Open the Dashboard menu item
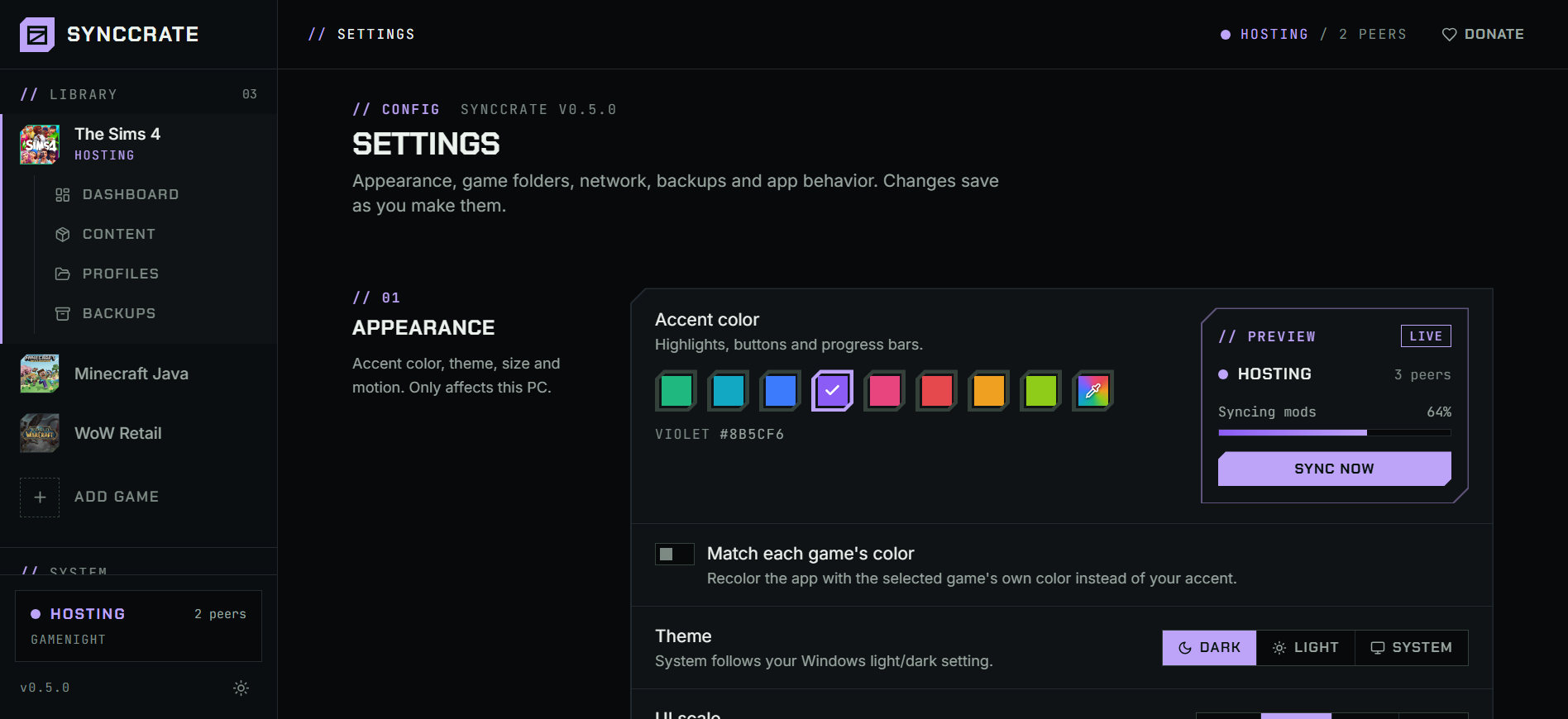 155,195
